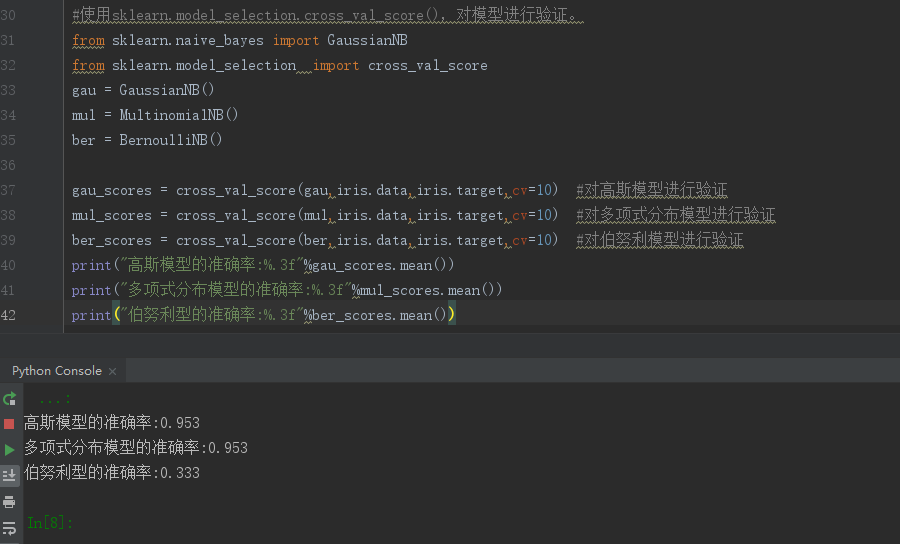Click gutter line number 33
This screenshot has height=544, width=900.
click(x=8, y=90)
